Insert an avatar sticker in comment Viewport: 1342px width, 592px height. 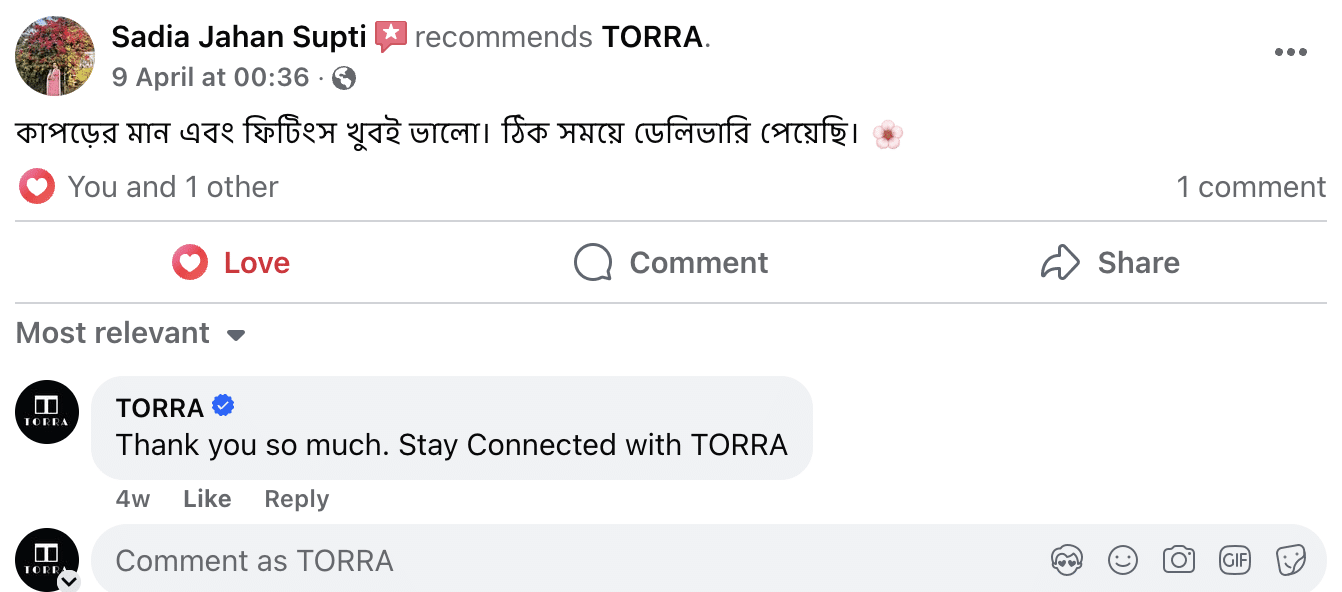click(x=1067, y=561)
